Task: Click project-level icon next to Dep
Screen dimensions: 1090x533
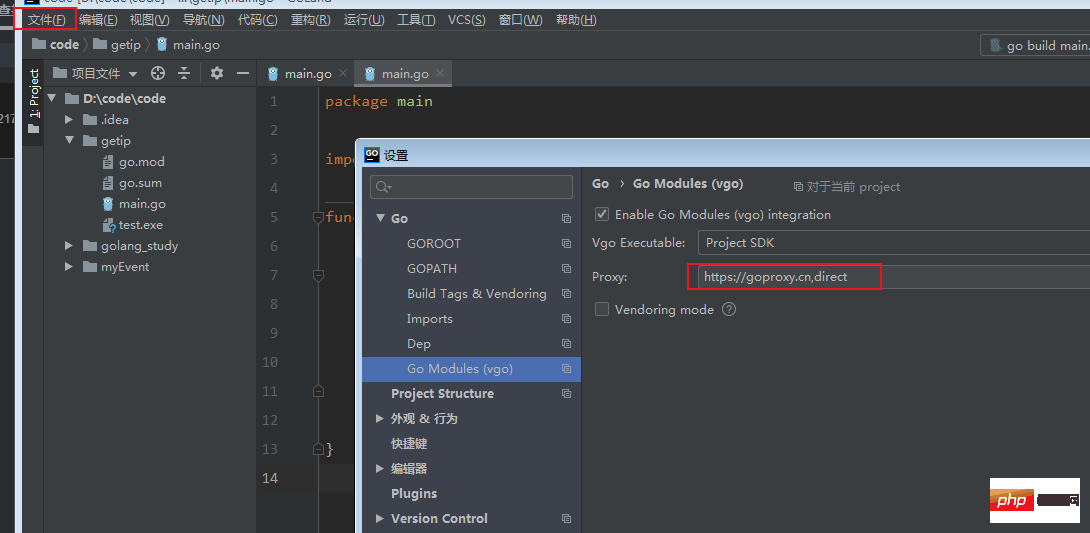Action: [x=567, y=343]
